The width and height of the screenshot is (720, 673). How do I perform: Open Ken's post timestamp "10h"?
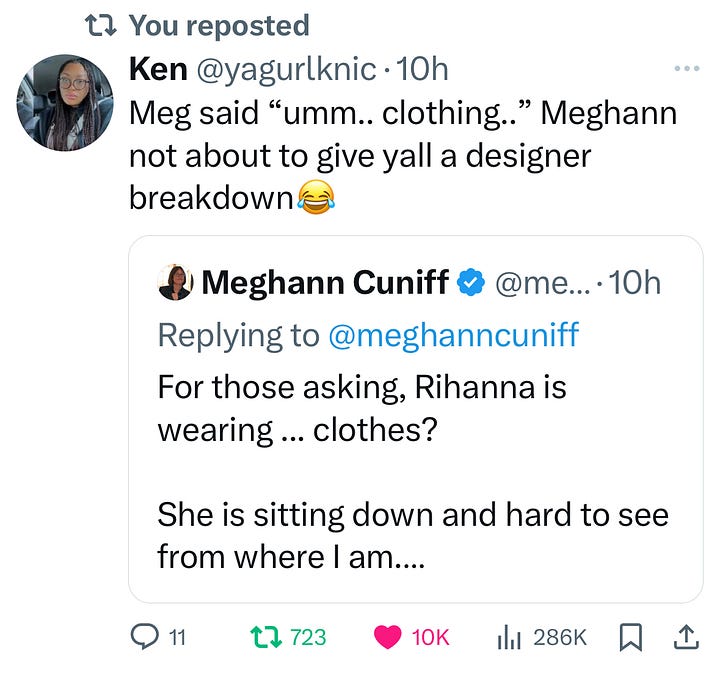point(423,69)
